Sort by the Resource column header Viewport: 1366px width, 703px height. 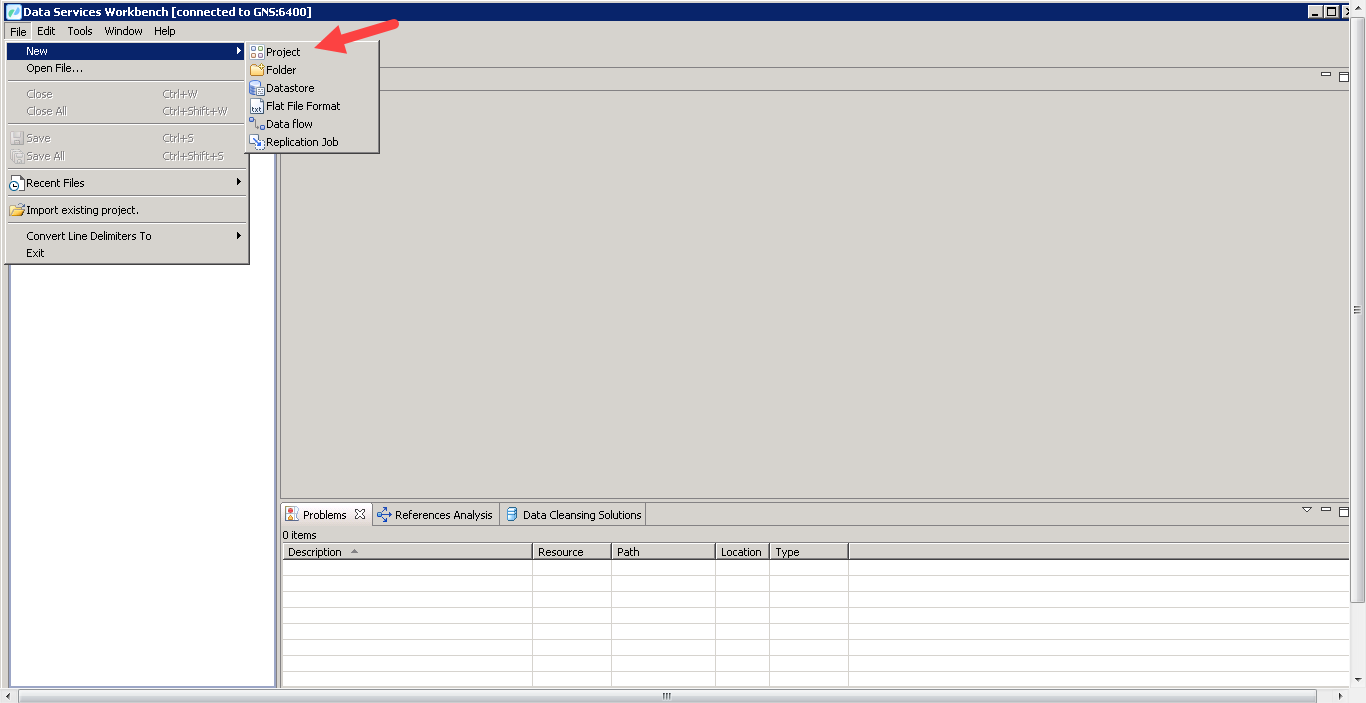(x=572, y=552)
